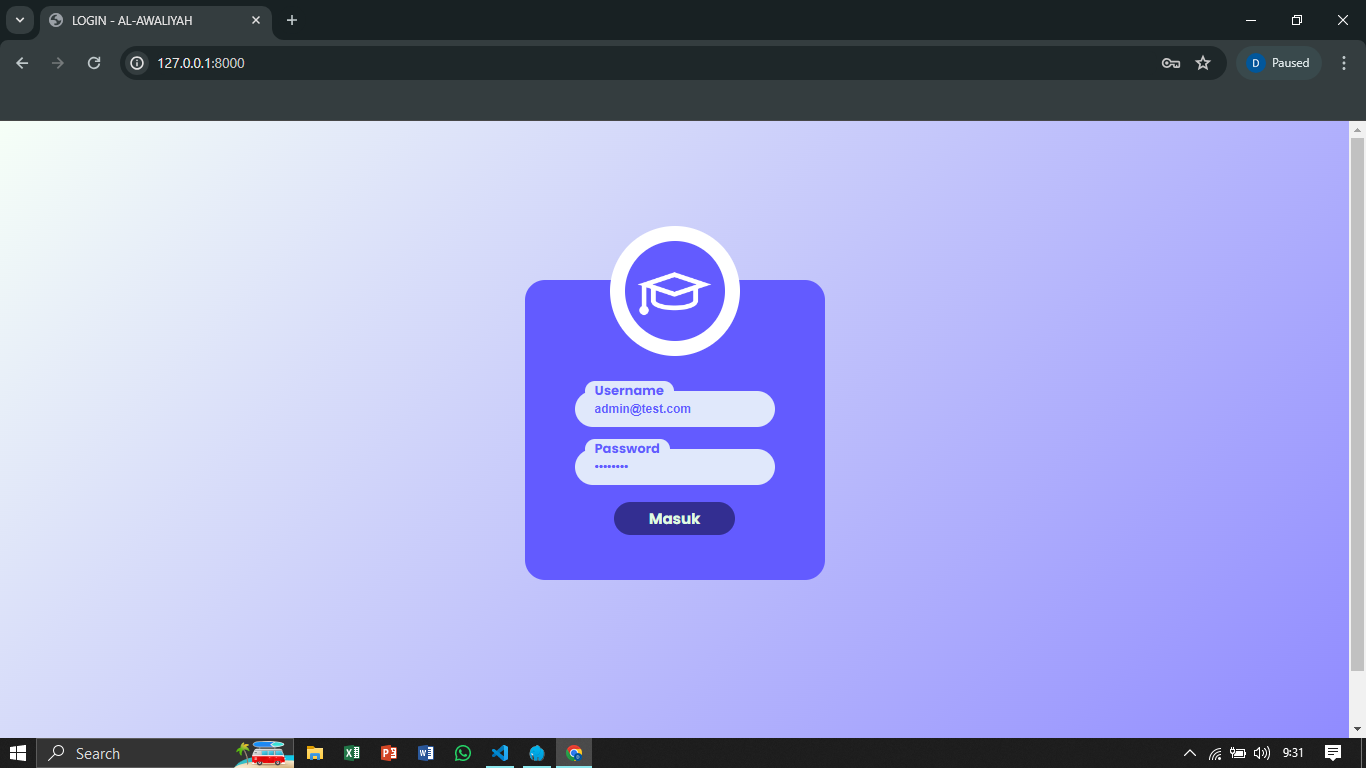The image size is (1366, 768).
Task: Click the graduation cap logo
Action: coord(675,291)
